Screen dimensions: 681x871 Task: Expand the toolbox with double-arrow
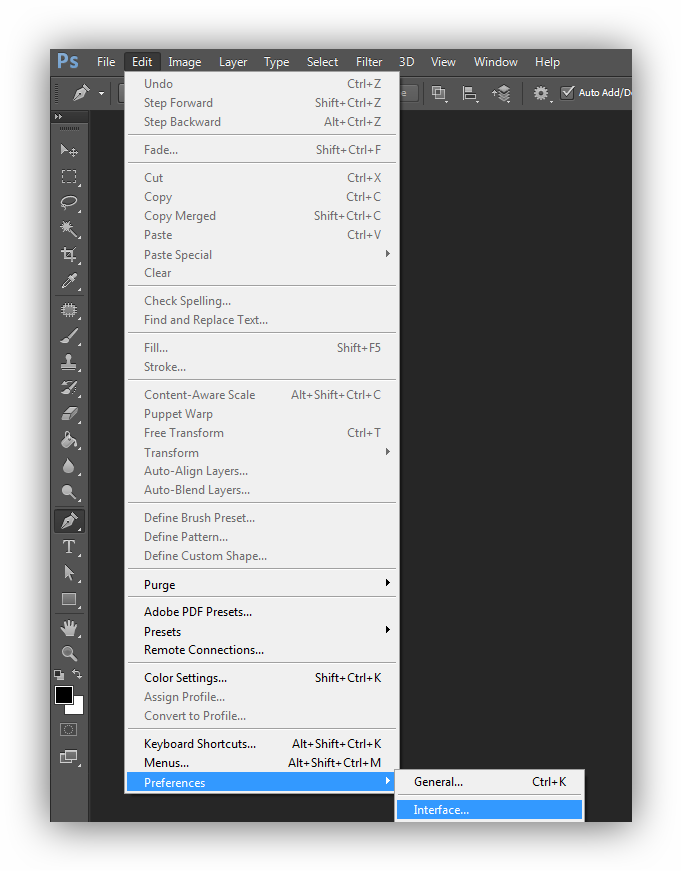(x=58, y=117)
